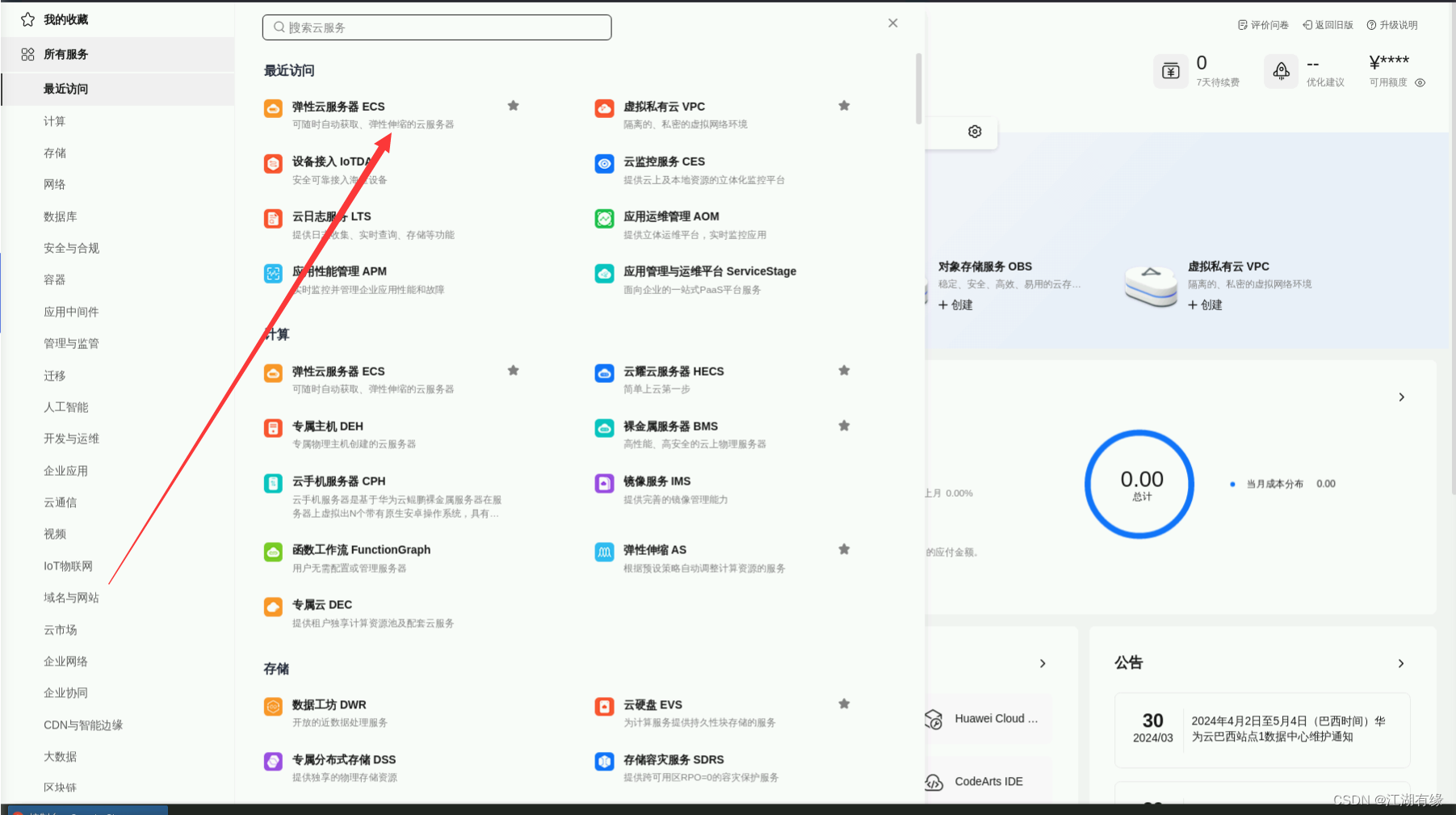Click the 0.00 总计 cost ring

click(1140, 485)
